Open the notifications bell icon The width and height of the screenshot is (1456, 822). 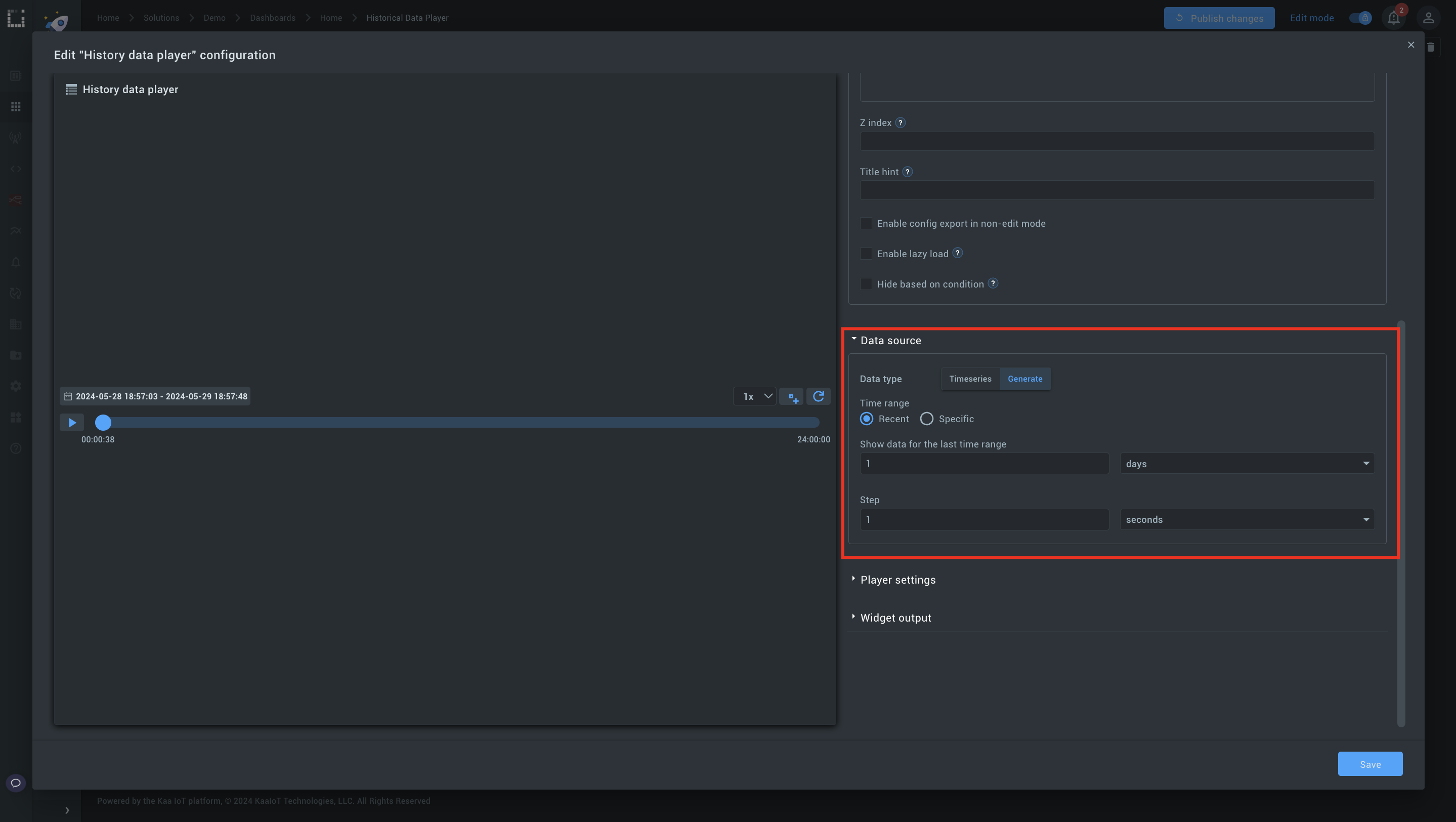point(1393,18)
